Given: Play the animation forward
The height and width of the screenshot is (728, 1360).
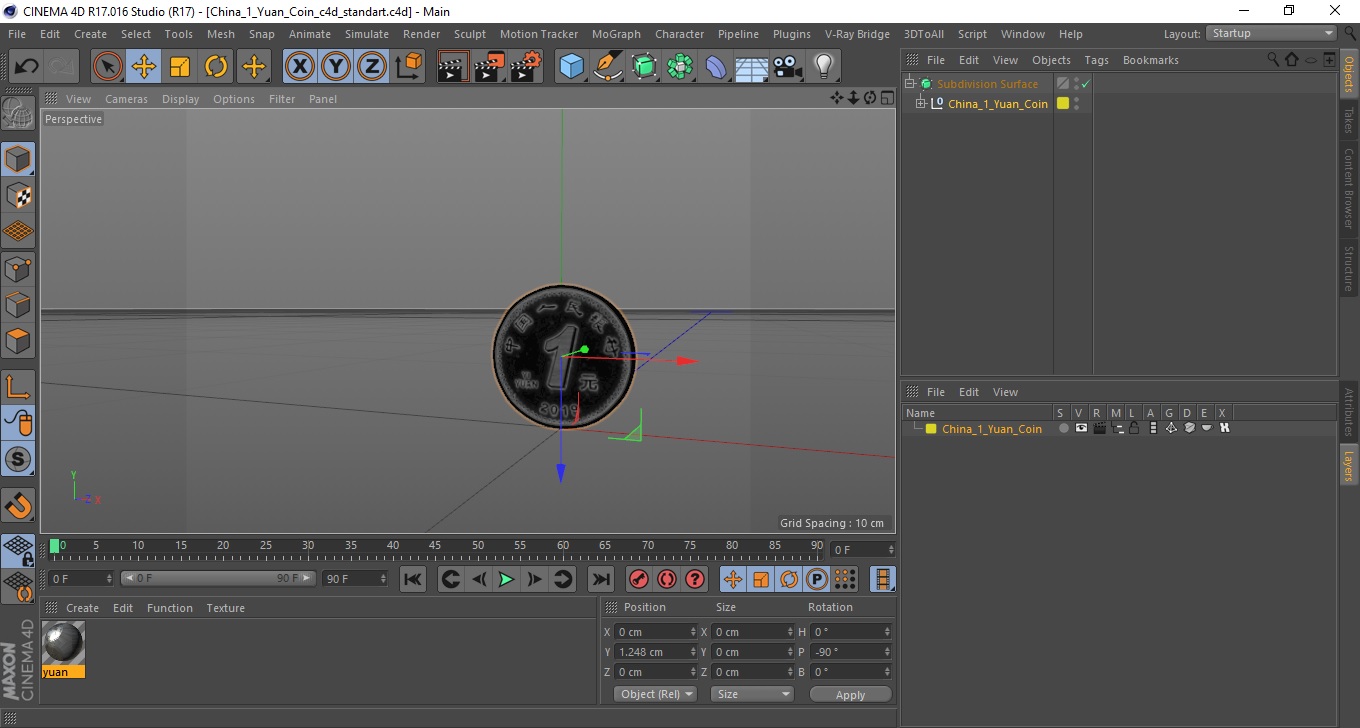Looking at the screenshot, I should tap(507, 579).
